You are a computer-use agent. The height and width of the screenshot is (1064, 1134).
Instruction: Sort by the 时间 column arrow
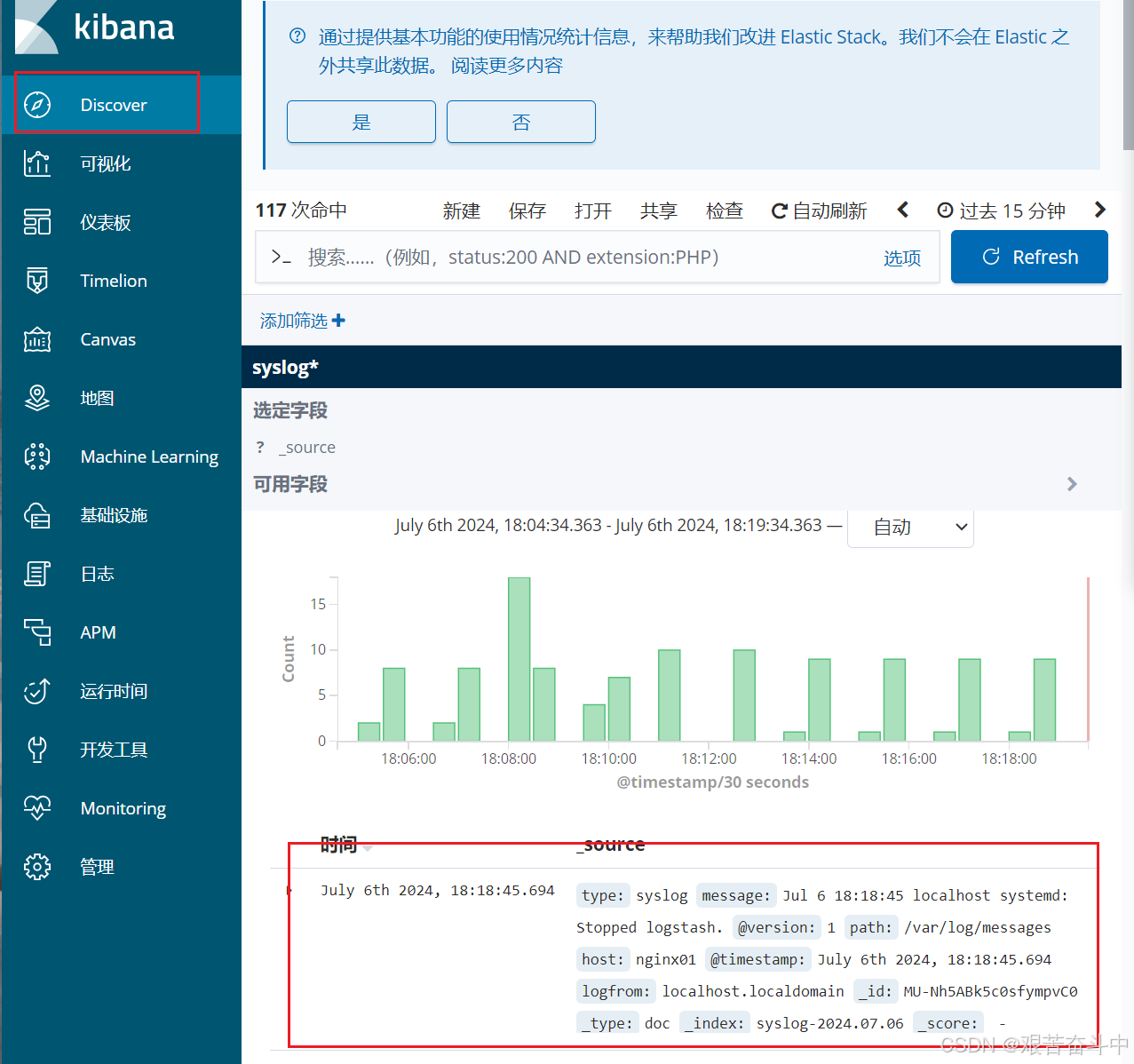pyautogui.click(x=368, y=848)
